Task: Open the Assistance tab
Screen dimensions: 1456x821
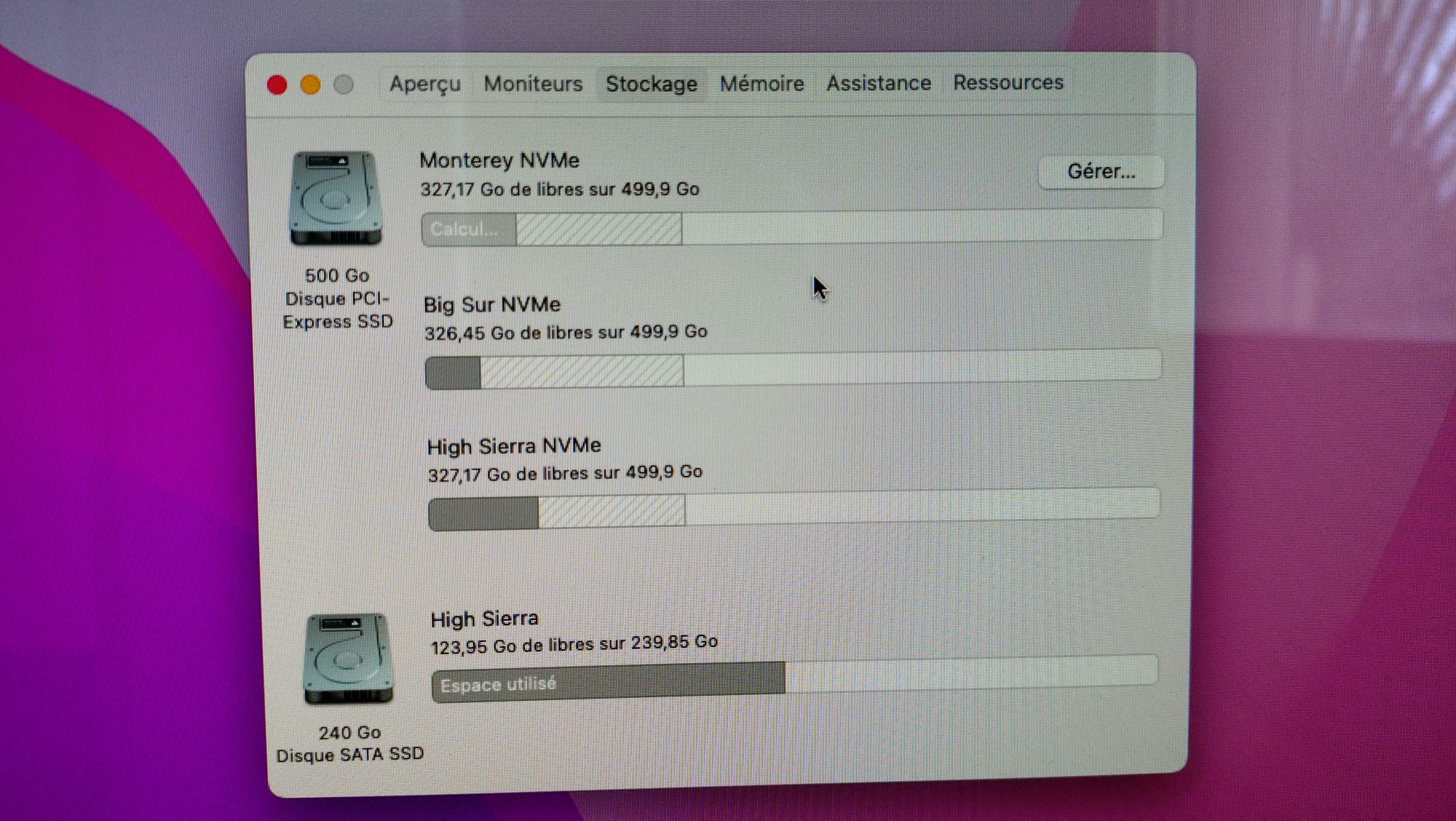Action: tap(878, 83)
